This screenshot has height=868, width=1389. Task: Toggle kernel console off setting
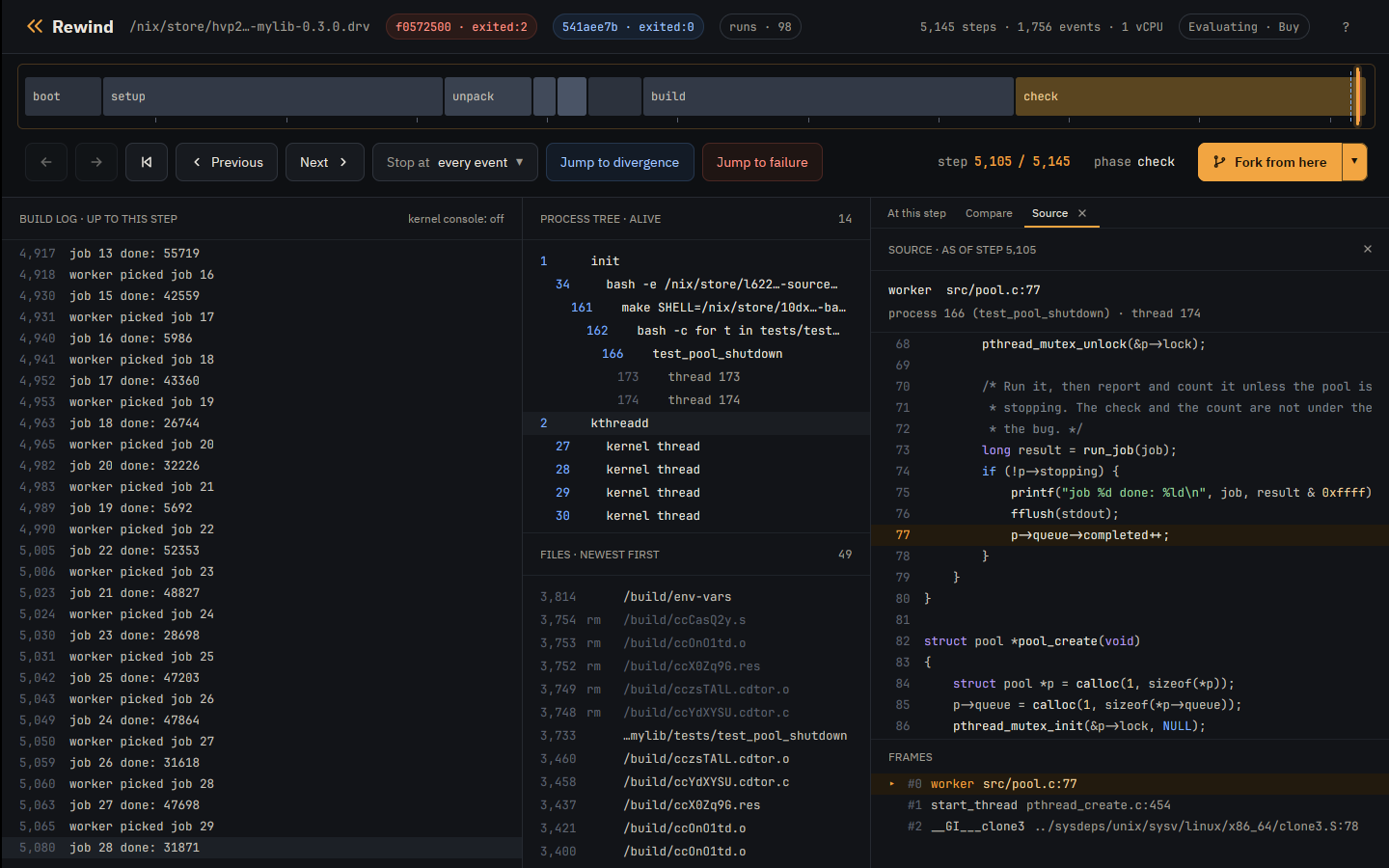coord(455,219)
